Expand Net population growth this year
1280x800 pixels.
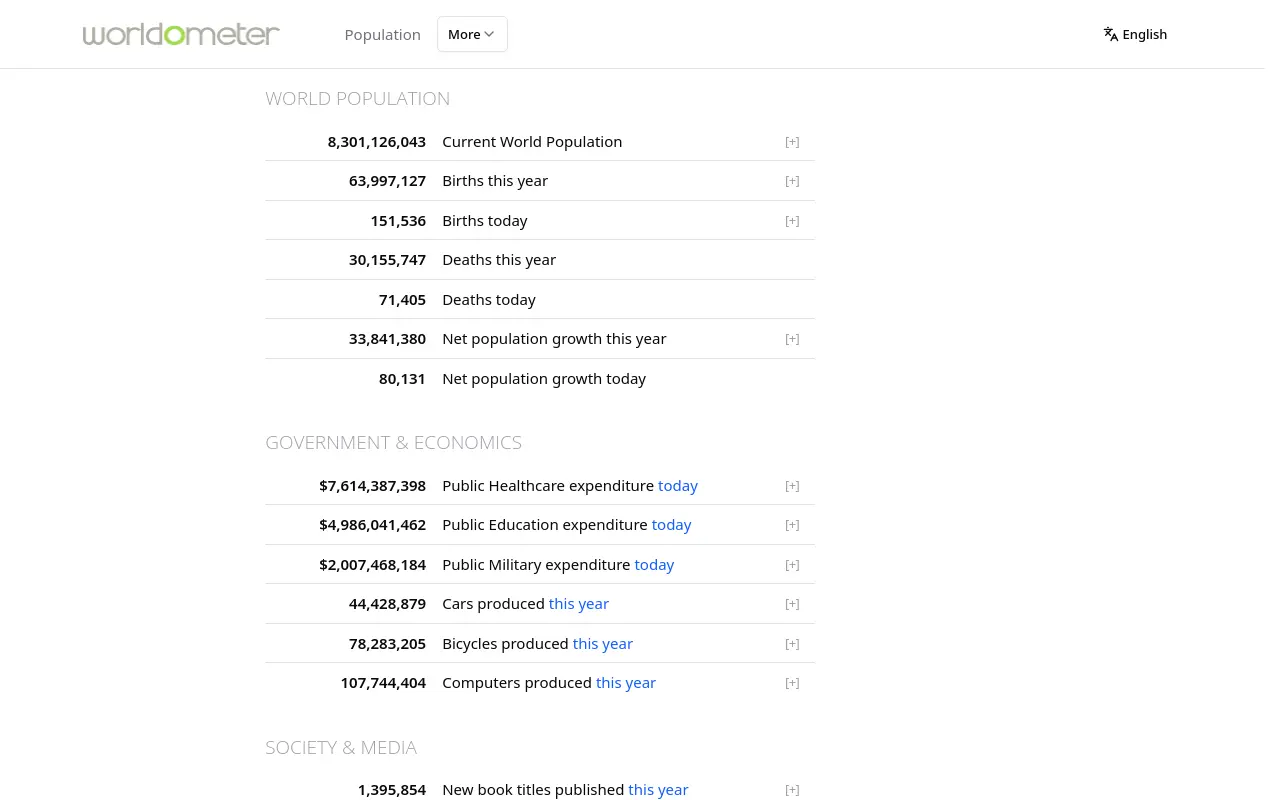[x=792, y=339]
